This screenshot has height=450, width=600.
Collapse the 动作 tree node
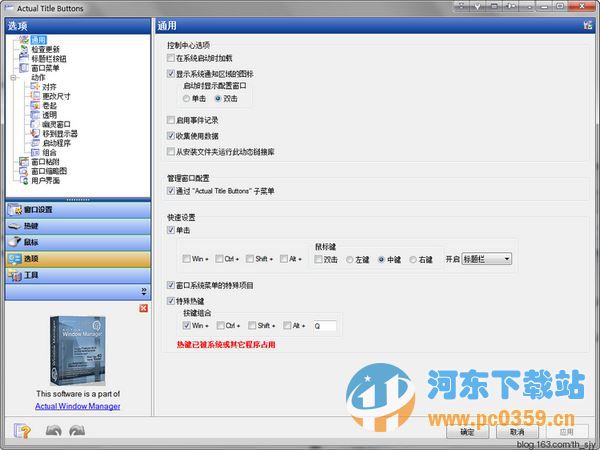[x=13, y=77]
